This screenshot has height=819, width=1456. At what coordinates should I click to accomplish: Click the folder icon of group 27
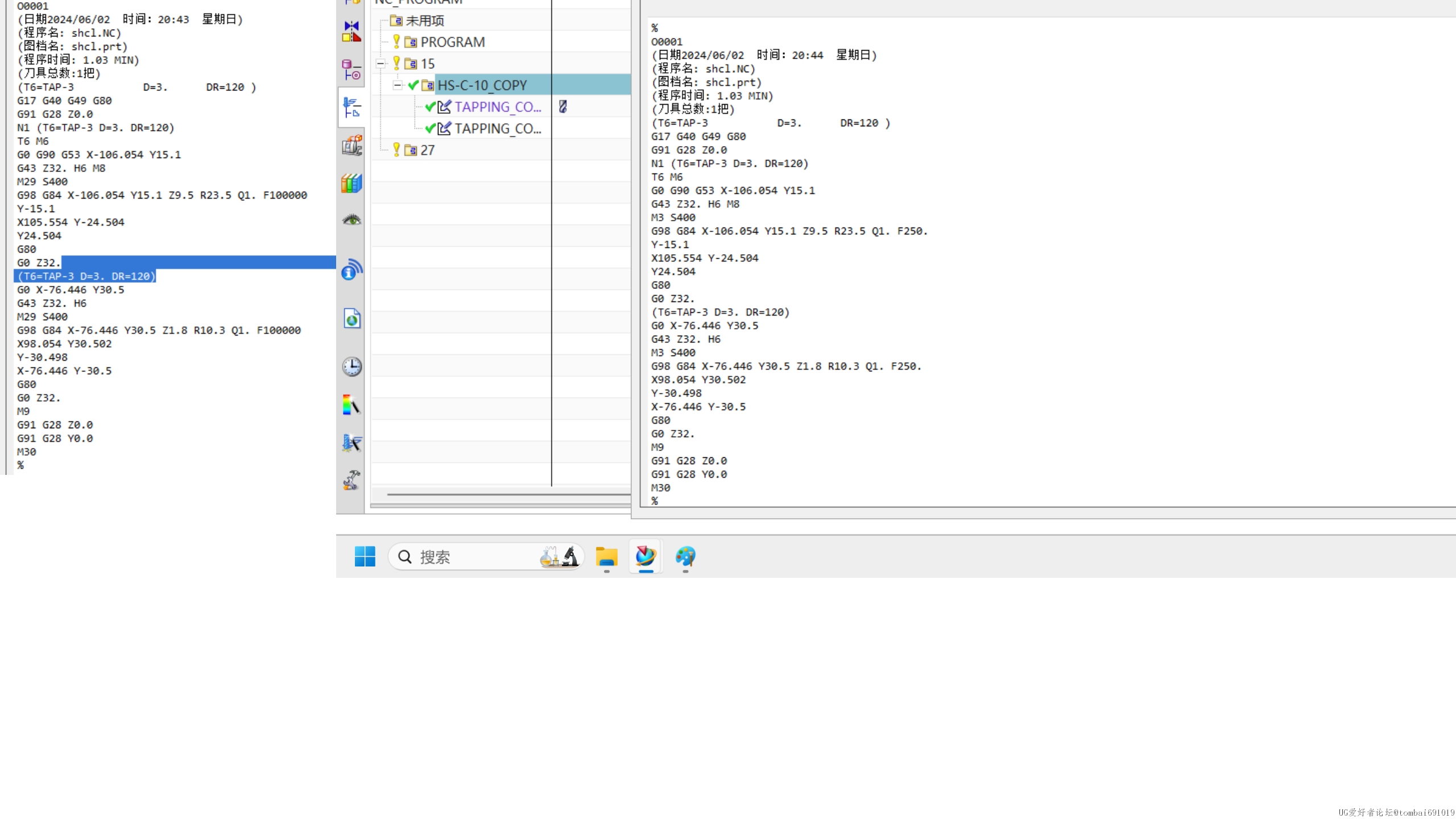410,150
